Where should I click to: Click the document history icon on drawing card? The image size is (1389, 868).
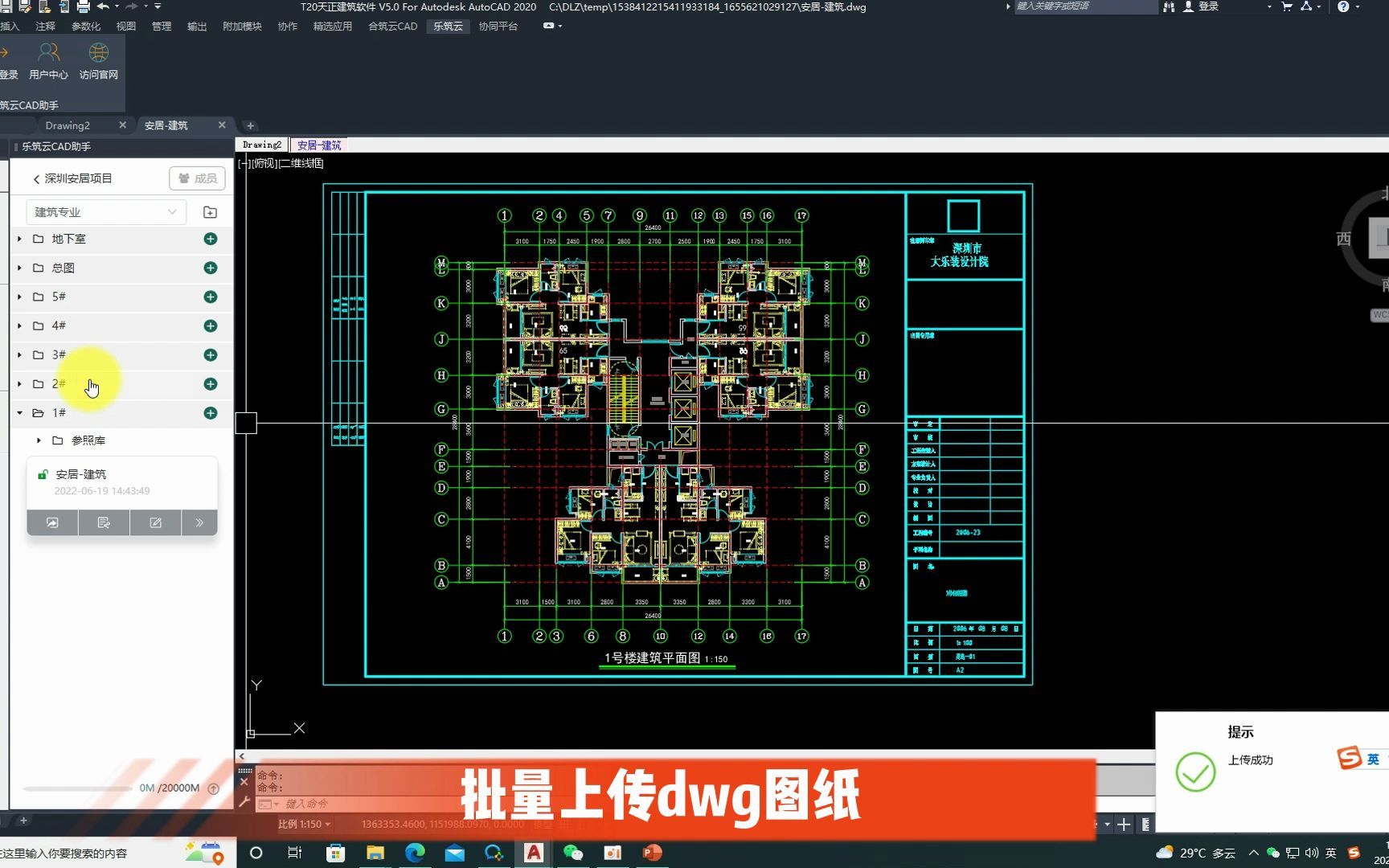coord(104,522)
